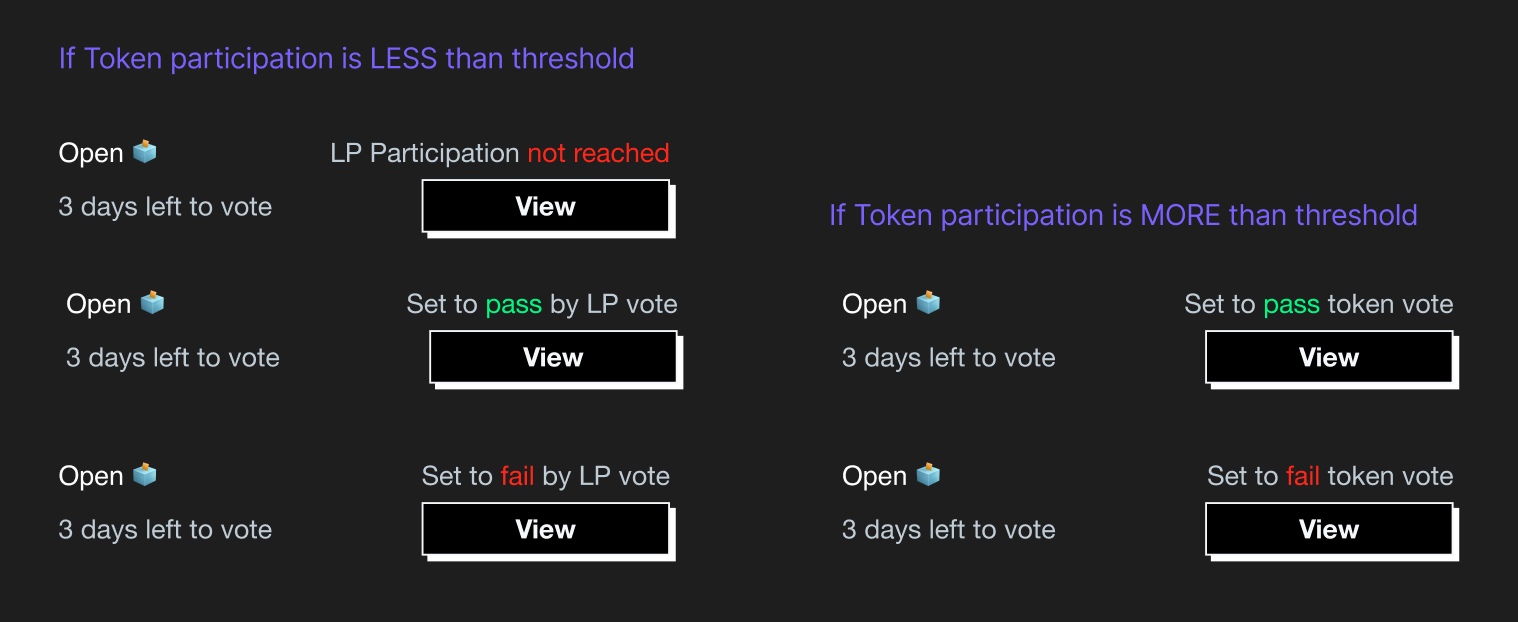View the proposal set to pass by token vote
Viewport: 1518px width, 622px height.
point(1329,357)
